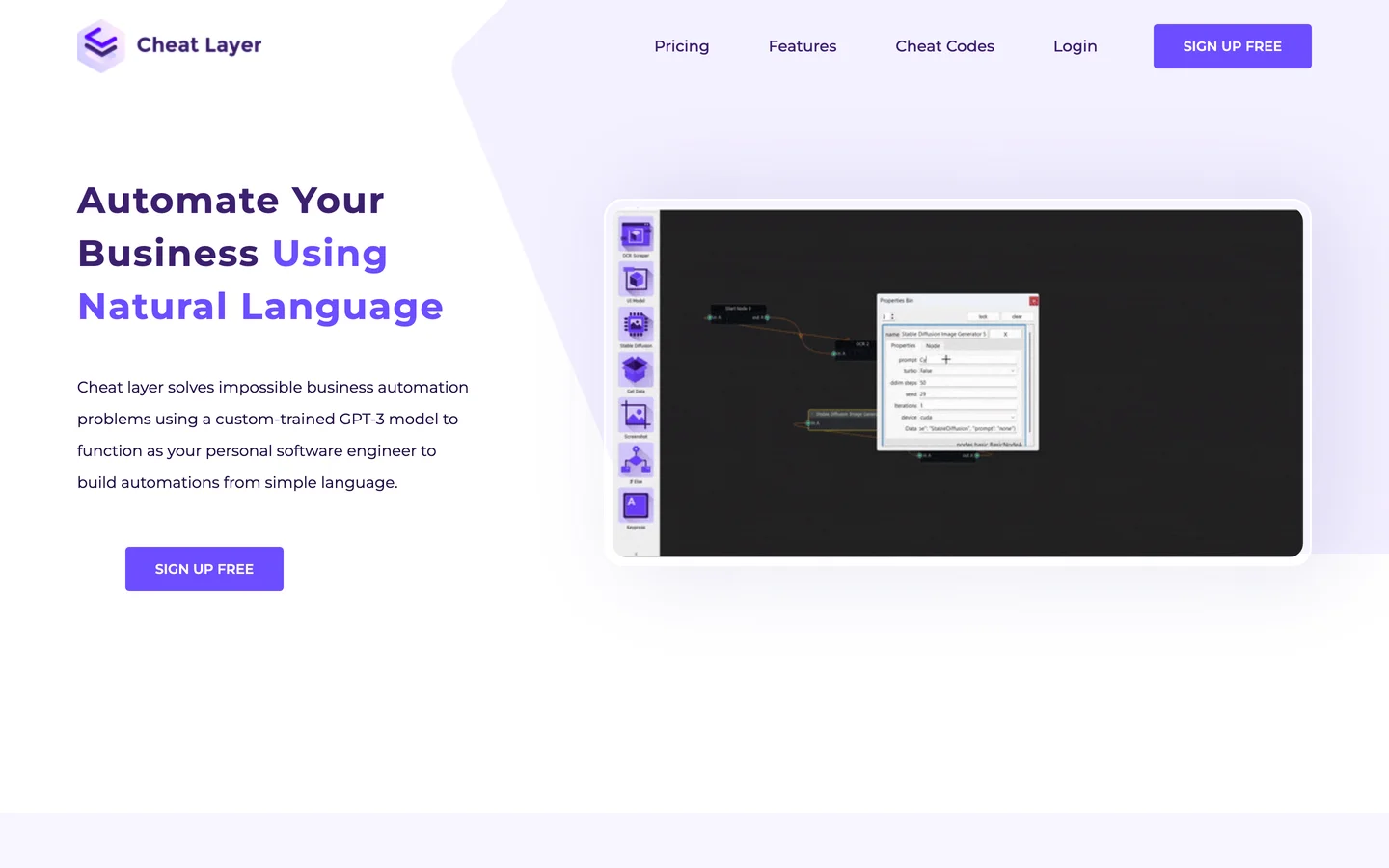This screenshot has width=1389, height=868.
Task: Click the iterations value field
Action: [x=967, y=406]
